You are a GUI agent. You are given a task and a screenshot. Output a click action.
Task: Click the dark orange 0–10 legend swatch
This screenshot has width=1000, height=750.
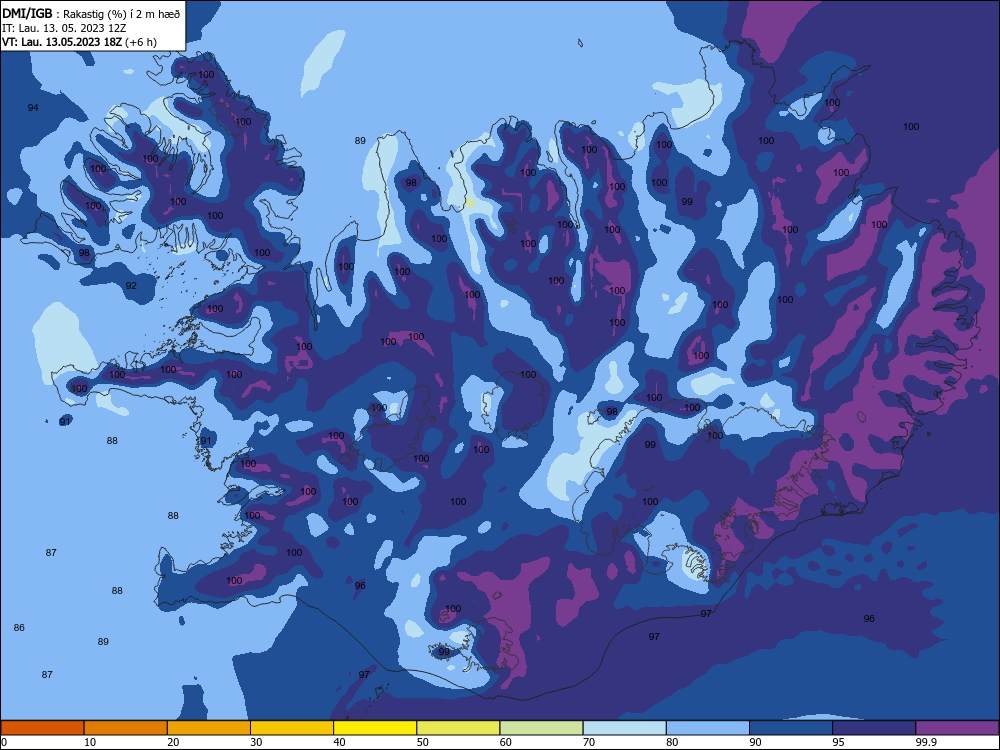click(x=42, y=728)
